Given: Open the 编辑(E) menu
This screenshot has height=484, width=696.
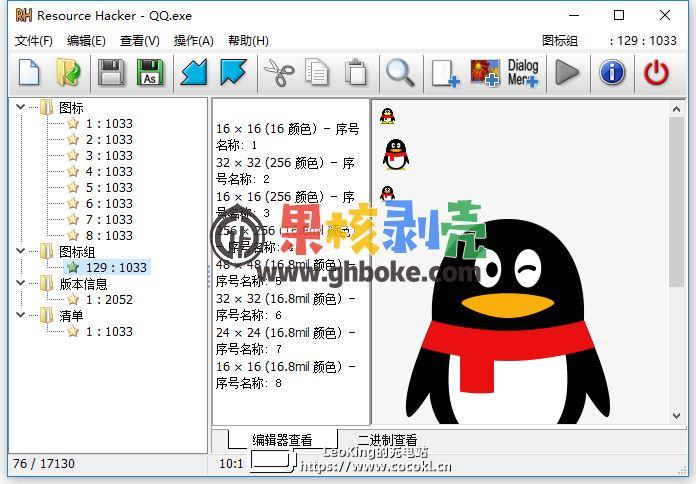Looking at the screenshot, I should pyautogui.click(x=86, y=41).
